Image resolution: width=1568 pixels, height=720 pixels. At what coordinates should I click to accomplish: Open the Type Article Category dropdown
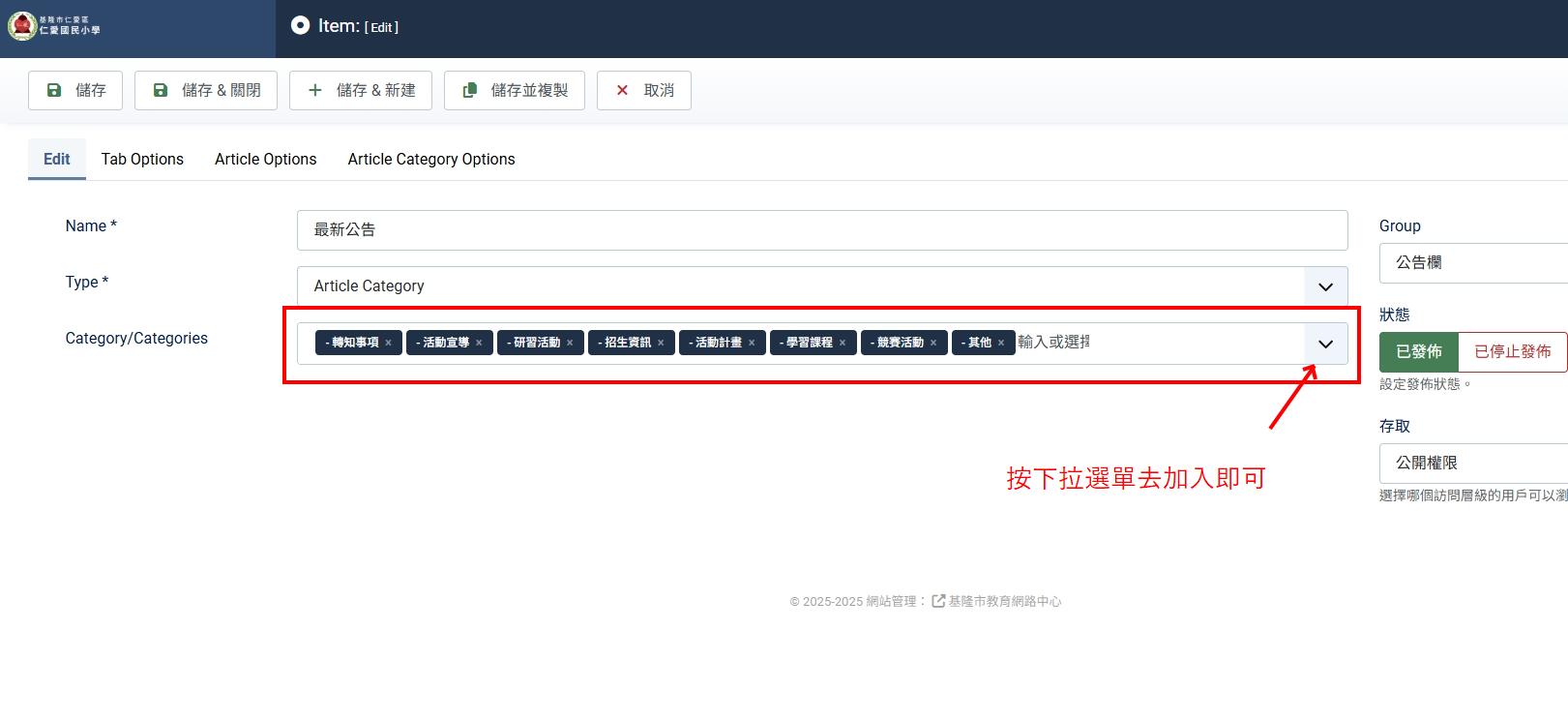[822, 286]
